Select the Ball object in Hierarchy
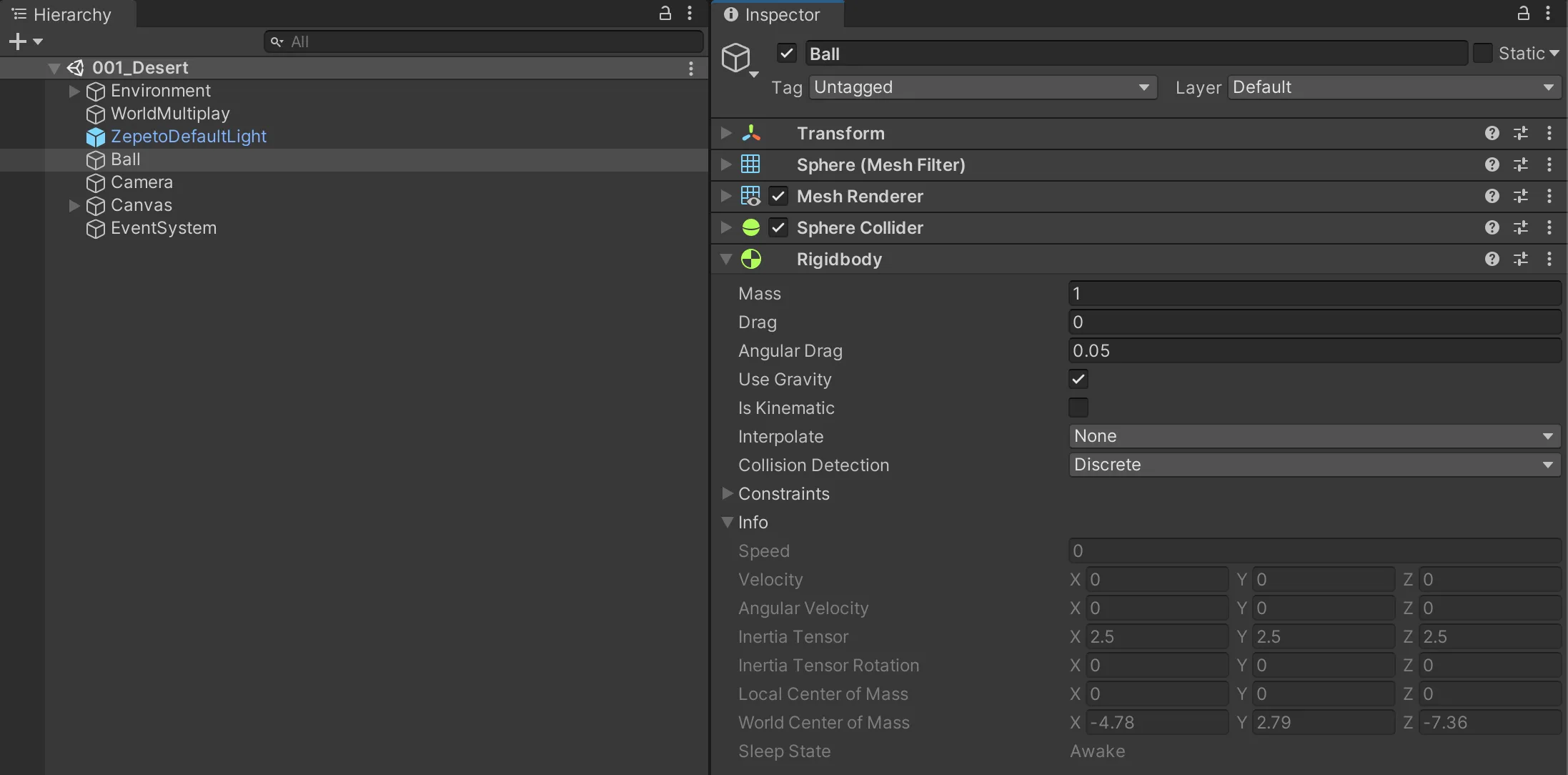Screen dimensions: 1568x775 click(x=126, y=159)
